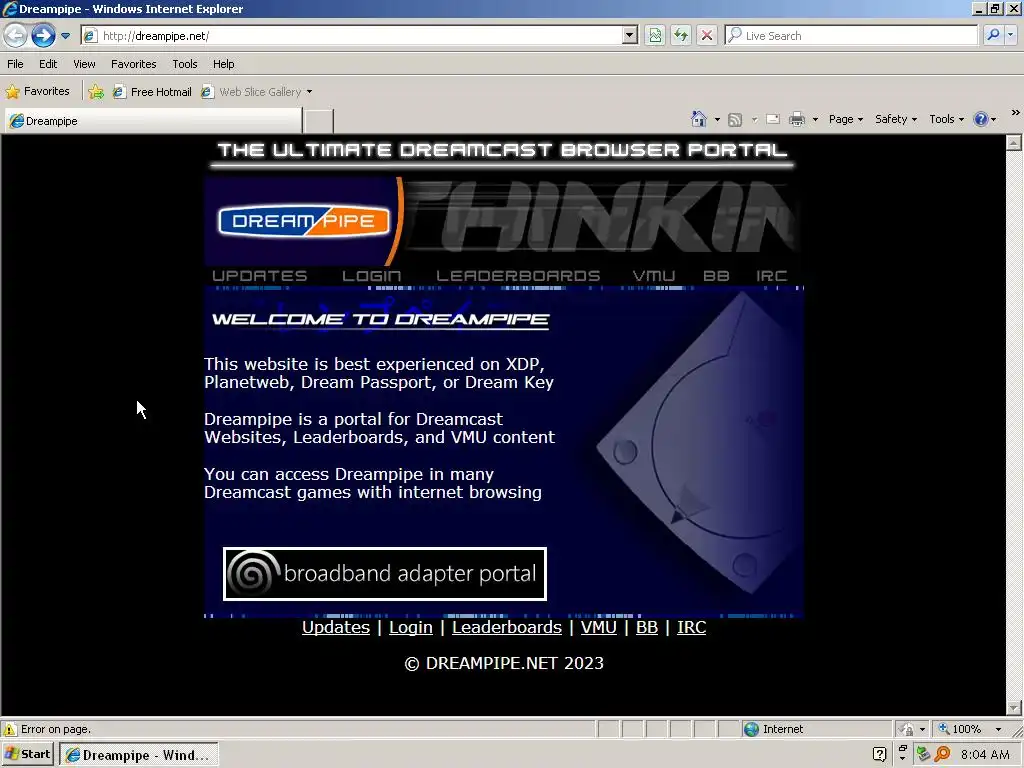
Task: Open the search provider dropdown arrow
Action: click(1010, 35)
